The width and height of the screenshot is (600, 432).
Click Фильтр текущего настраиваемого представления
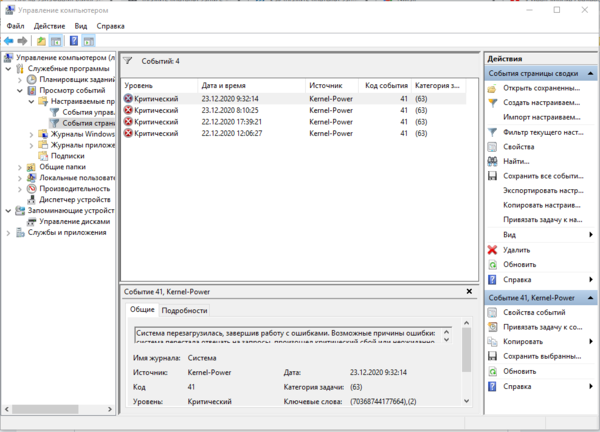pyautogui.click(x=542, y=131)
